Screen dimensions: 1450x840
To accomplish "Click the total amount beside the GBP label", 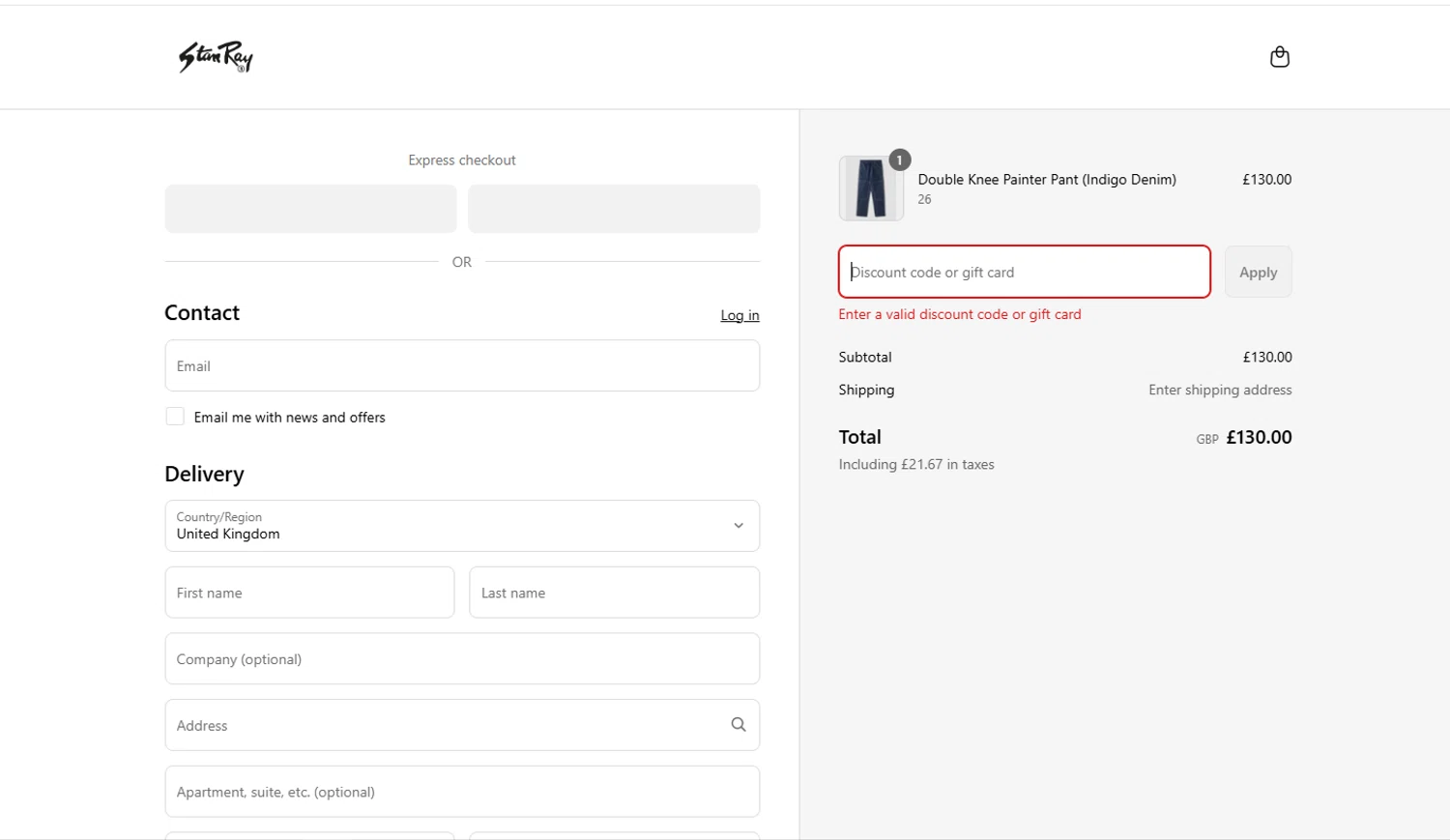I will pyautogui.click(x=1259, y=437).
